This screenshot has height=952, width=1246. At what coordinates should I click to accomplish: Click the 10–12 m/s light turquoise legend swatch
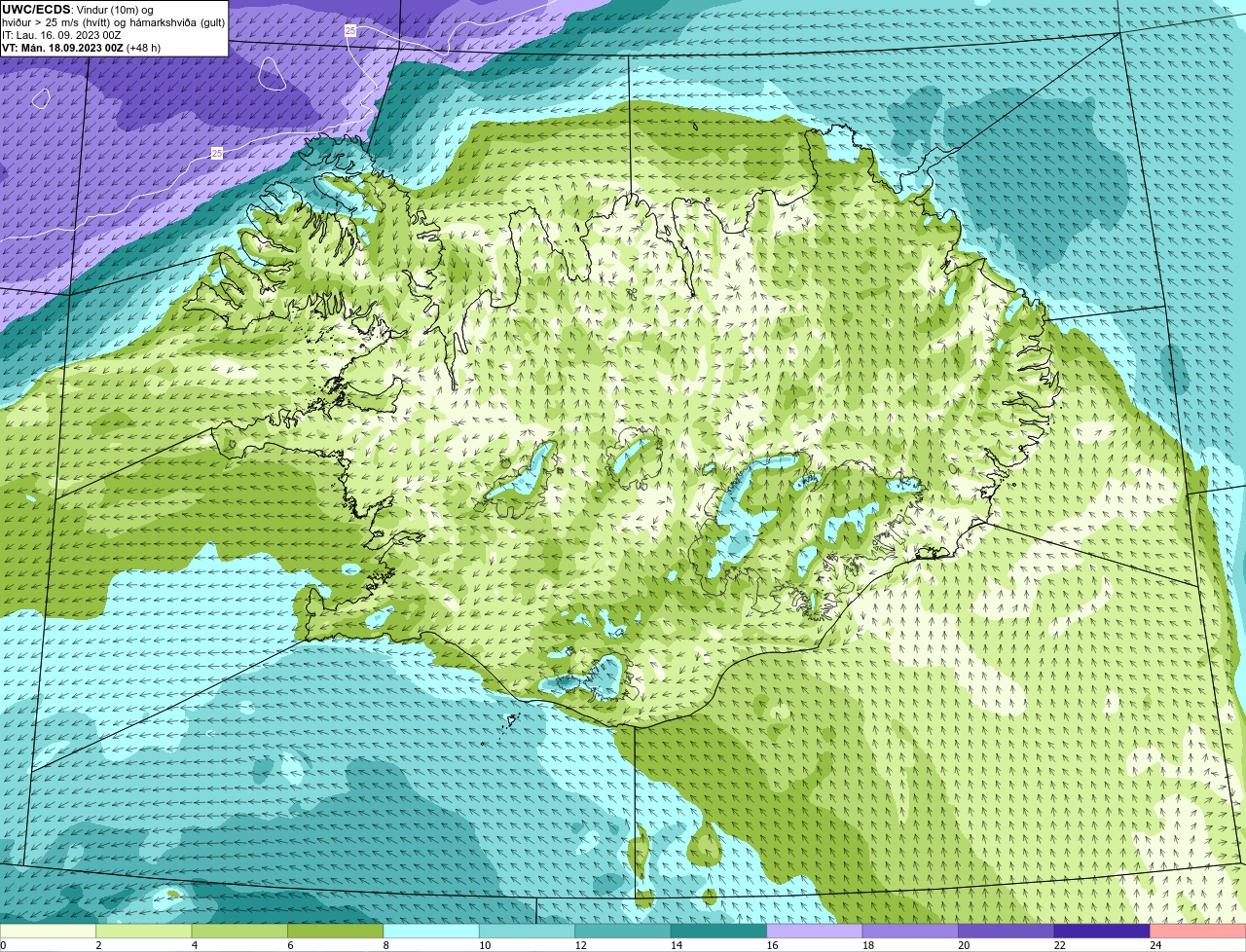coord(528,932)
